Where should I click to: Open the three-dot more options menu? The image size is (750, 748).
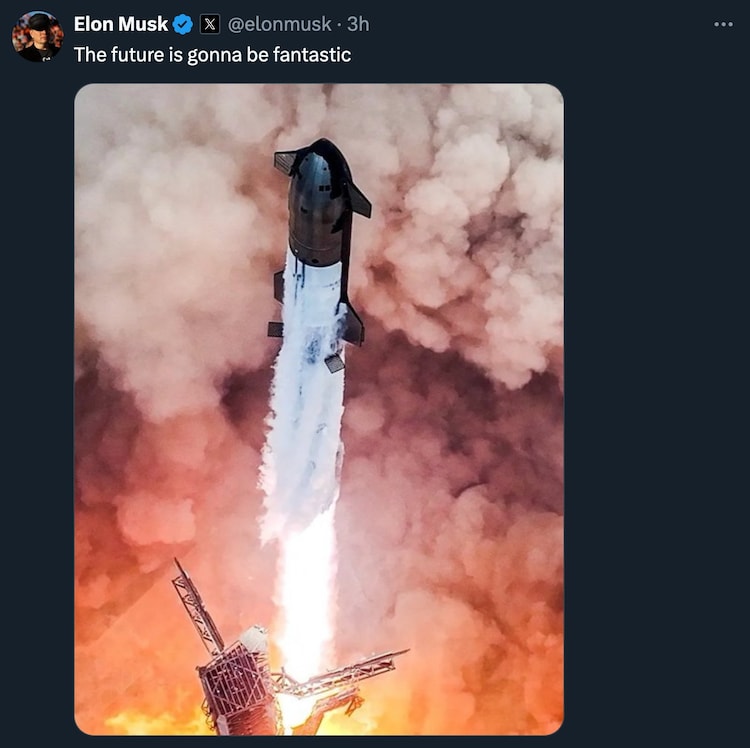723,24
